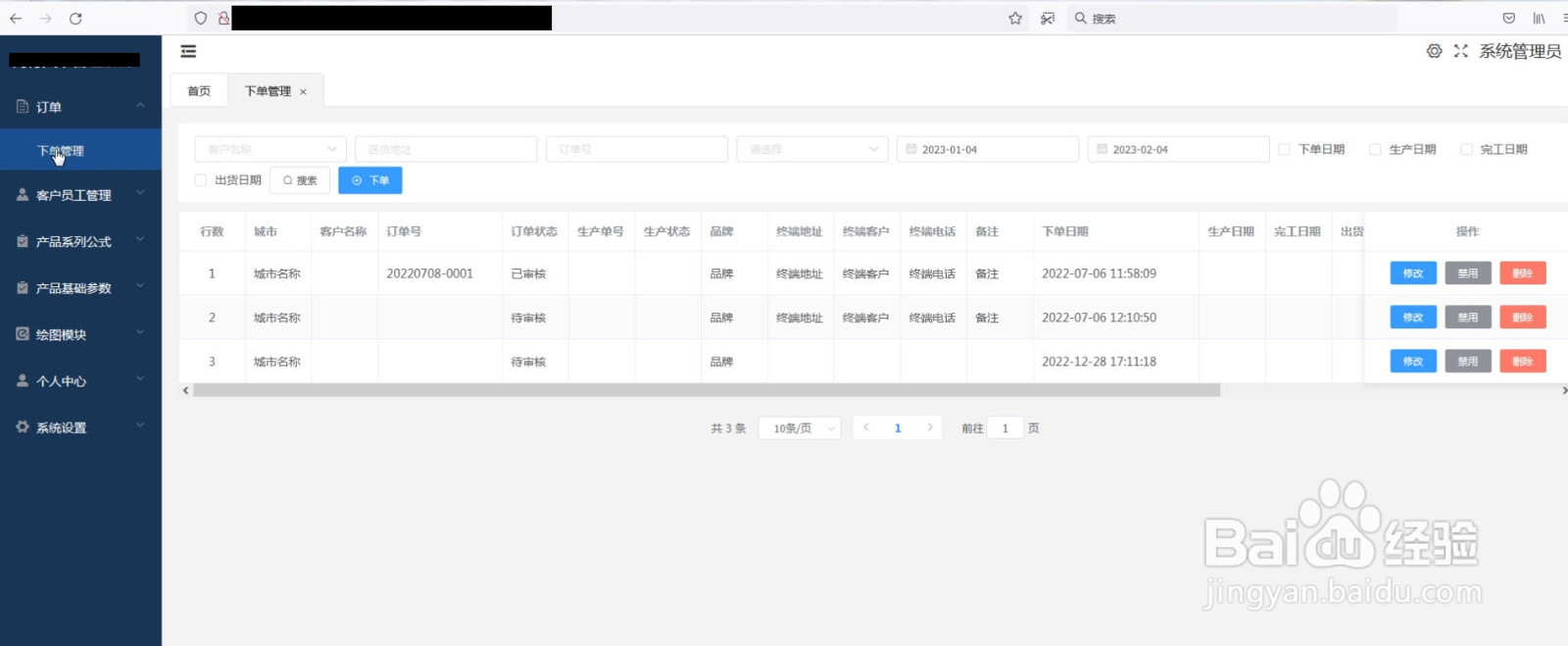Click the library icon in browser toolbar
Viewport: 1568px width, 646px height.
(1540, 19)
